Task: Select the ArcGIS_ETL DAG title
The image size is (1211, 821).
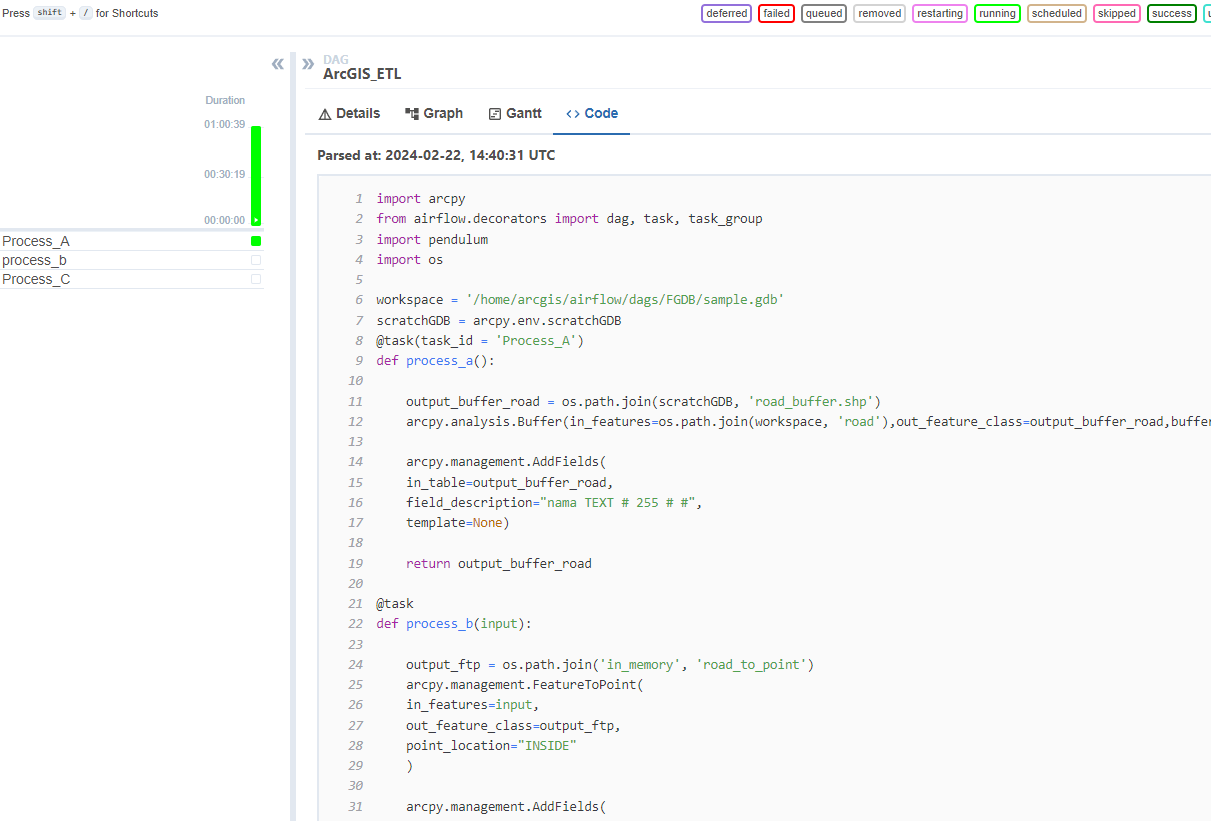Action: 362,74
